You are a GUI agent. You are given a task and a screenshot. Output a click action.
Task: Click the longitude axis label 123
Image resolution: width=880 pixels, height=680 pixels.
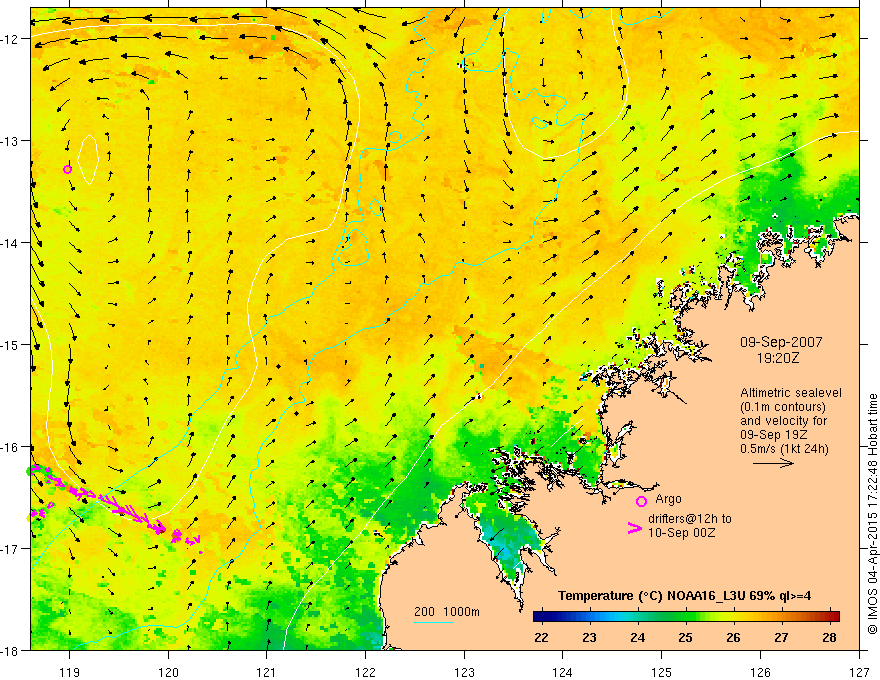point(464,672)
